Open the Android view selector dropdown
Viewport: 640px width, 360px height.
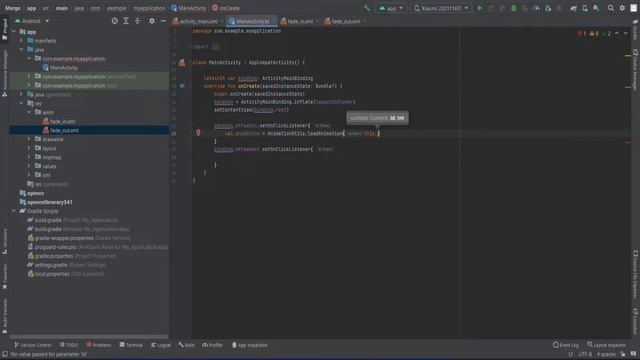point(33,21)
